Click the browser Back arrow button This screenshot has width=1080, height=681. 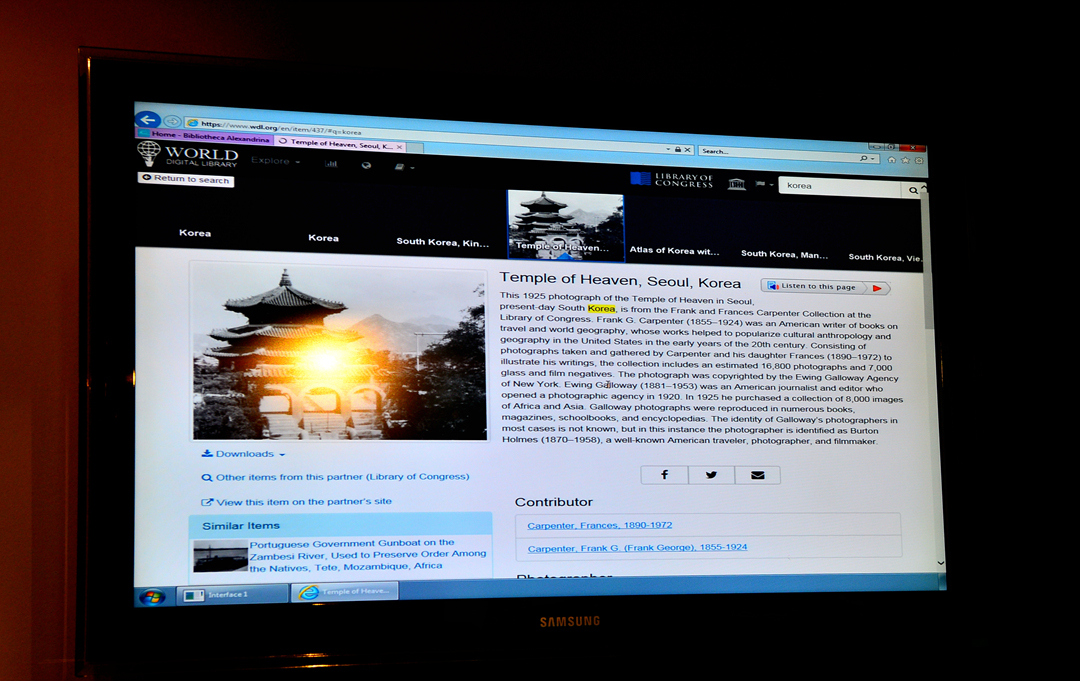click(x=147, y=119)
